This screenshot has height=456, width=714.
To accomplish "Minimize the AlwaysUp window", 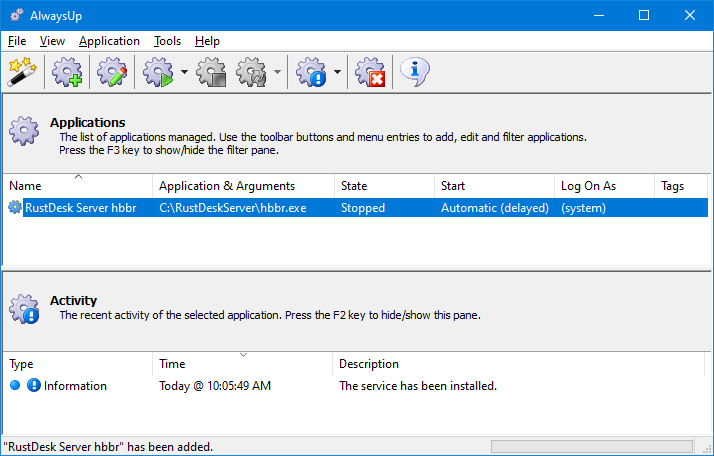I will 599,15.
